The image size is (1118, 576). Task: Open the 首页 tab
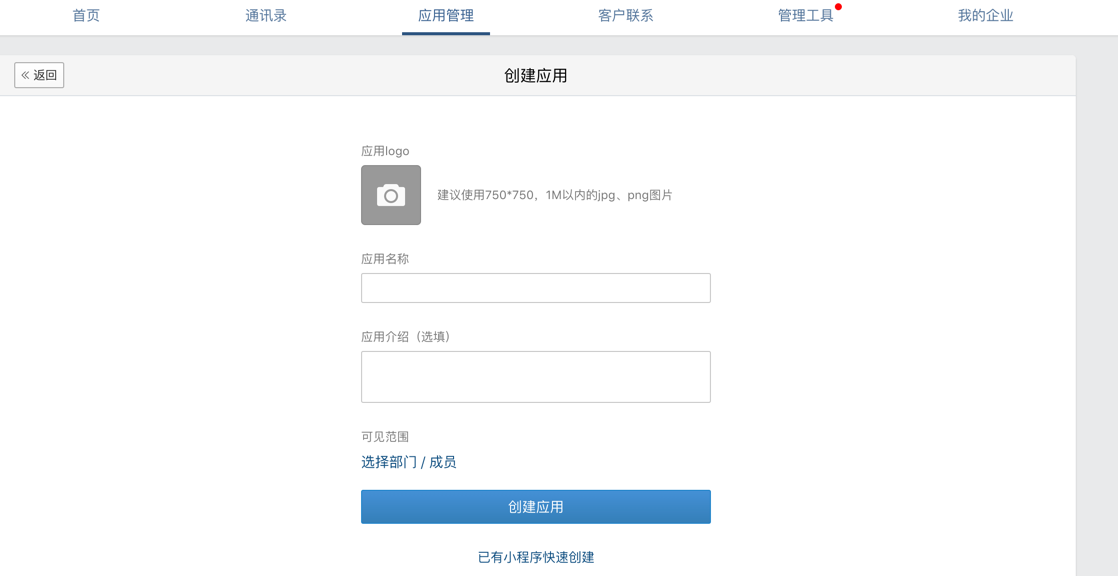pos(86,16)
